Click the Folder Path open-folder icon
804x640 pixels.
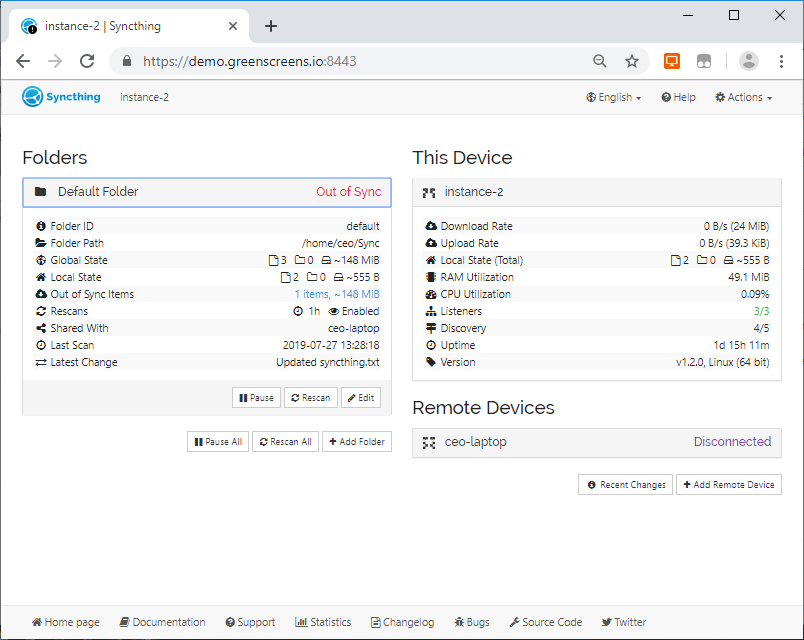pyautogui.click(x=41, y=243)
